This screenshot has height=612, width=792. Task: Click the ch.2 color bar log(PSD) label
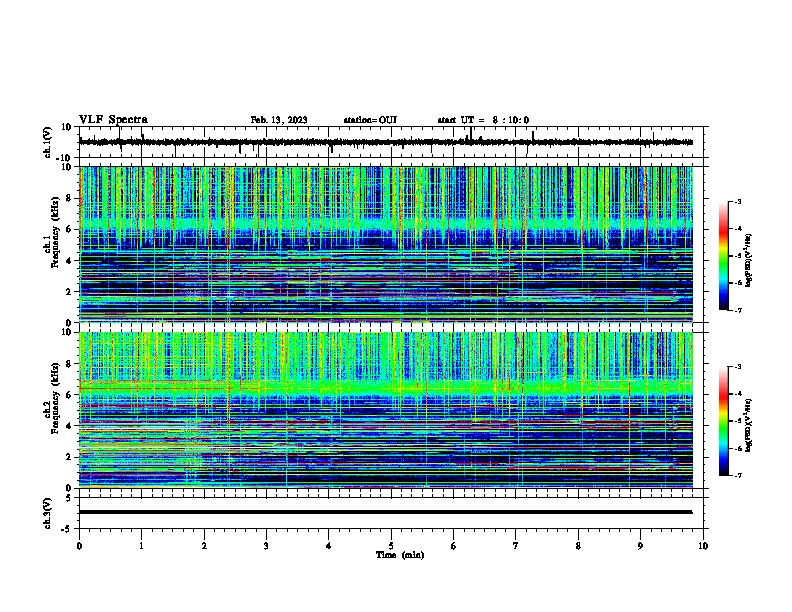tap(748, 425)
